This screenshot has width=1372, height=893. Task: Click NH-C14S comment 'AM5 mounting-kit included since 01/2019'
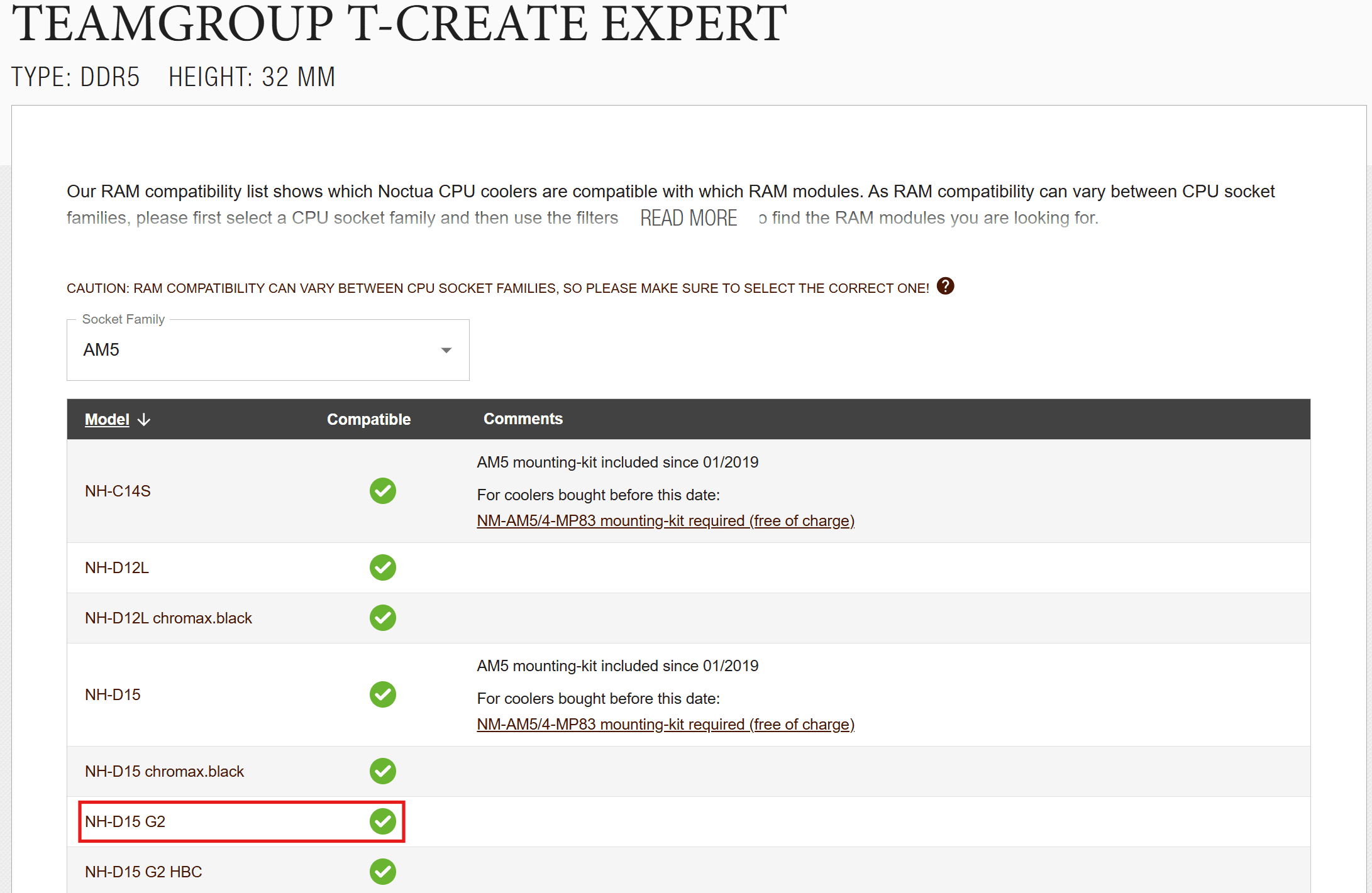pyautogui.click(x=617, y=463)
